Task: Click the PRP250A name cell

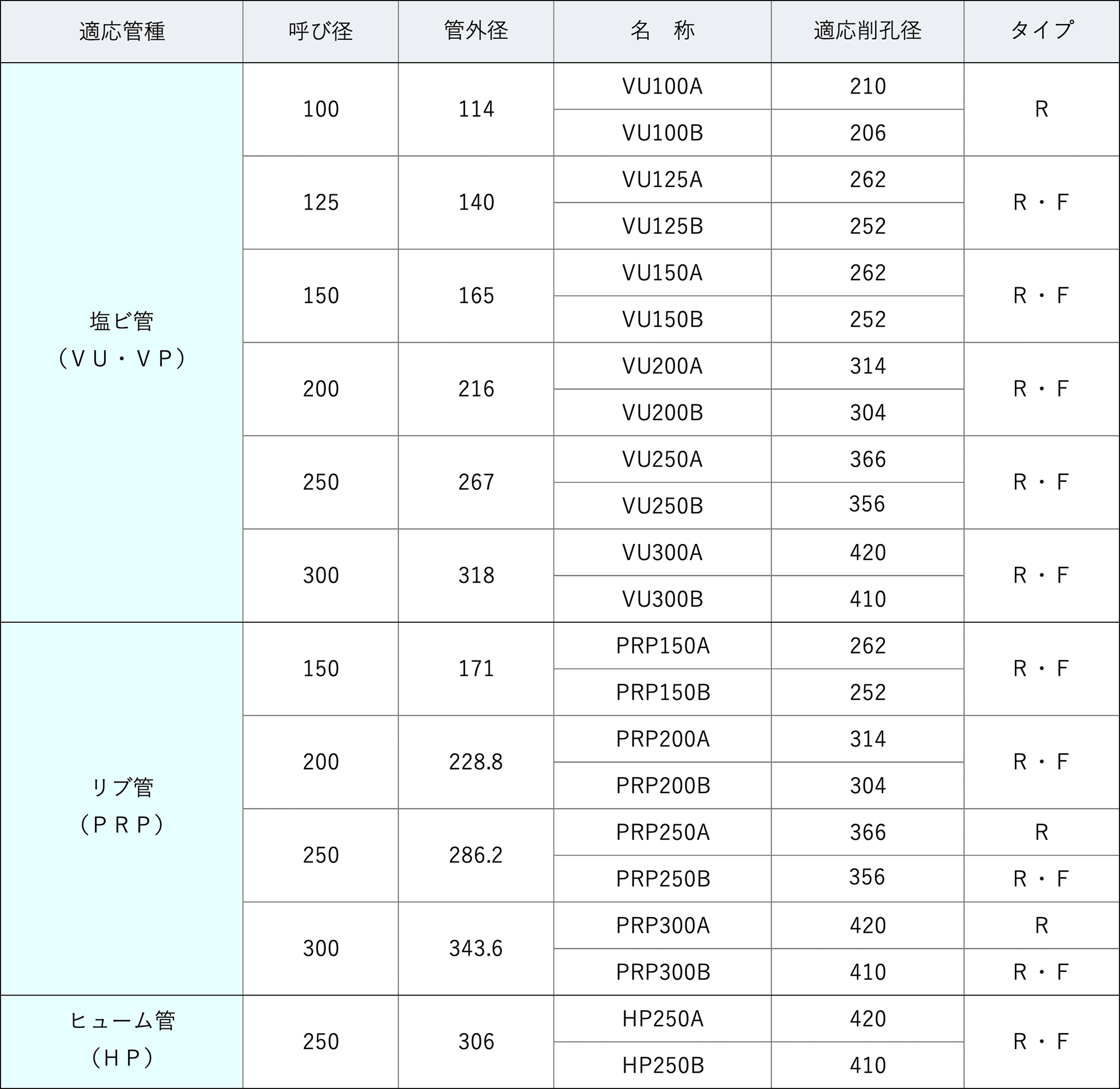Action: click(x=662, y=832)
